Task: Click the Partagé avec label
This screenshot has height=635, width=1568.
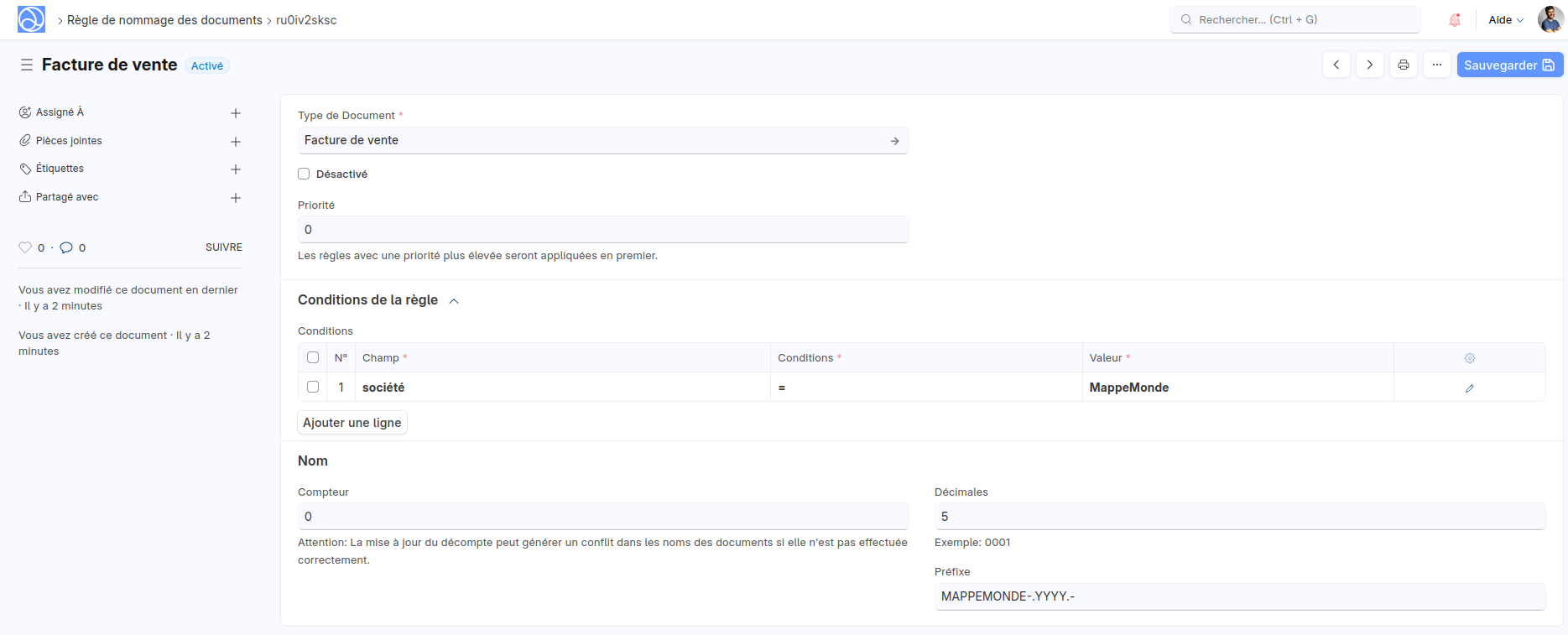Action: click(x=67, y=197)
